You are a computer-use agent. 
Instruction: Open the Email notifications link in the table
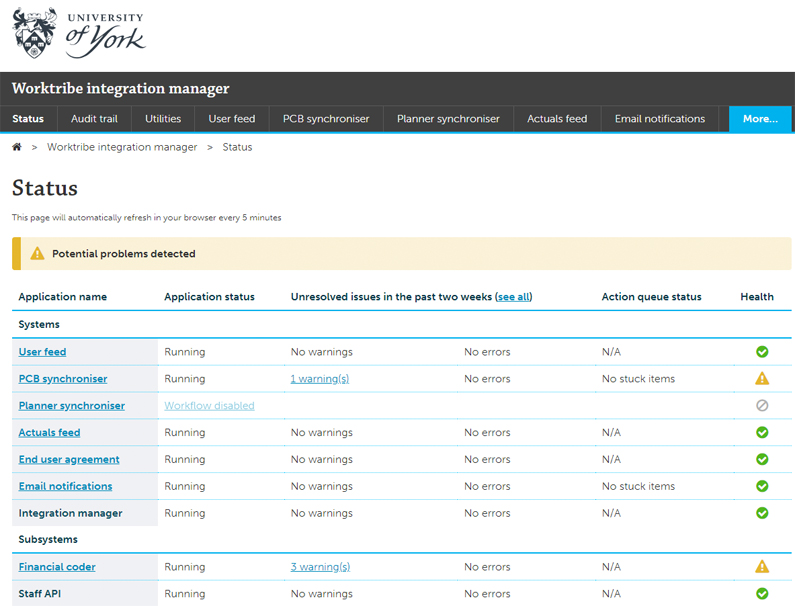pyautogui.click(x=65, y=486)
